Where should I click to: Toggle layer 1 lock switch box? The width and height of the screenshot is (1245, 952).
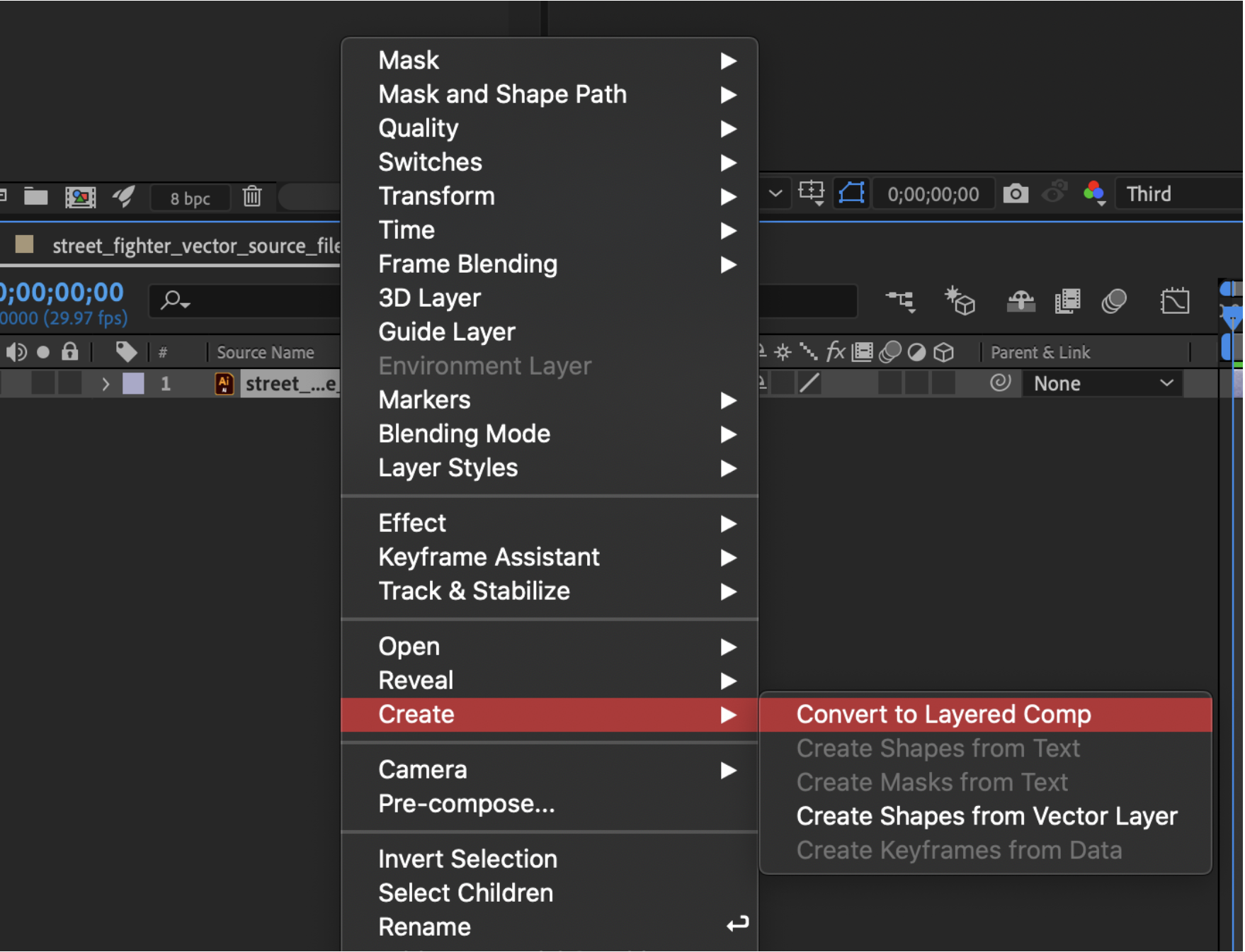click(69, 383)
